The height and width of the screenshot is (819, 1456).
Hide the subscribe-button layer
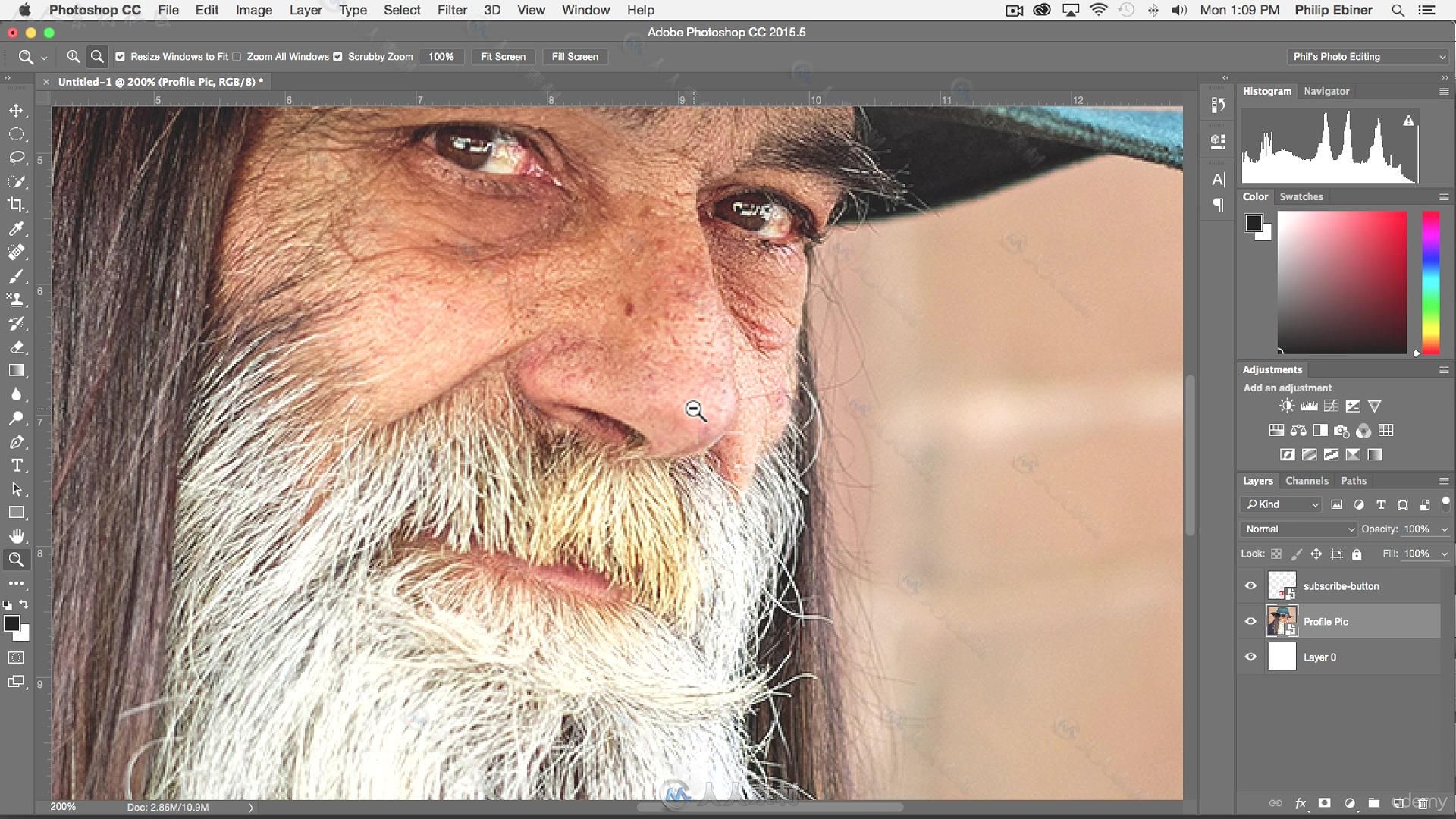tap(1250, 586)
